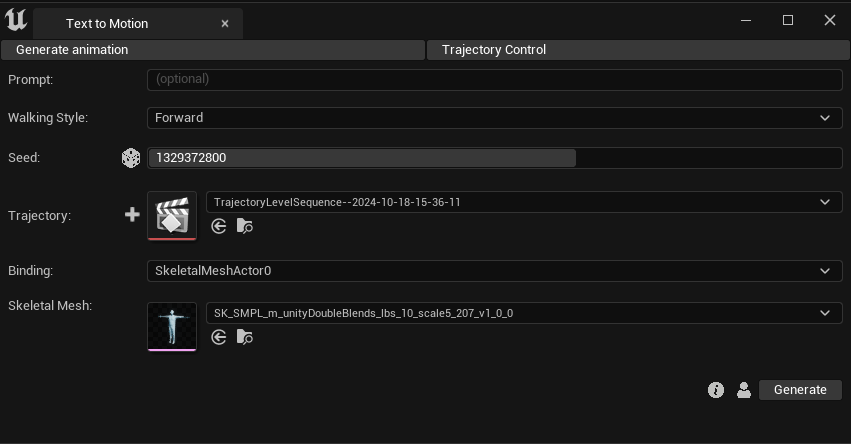The height and width of the screenshot is (444, 851).
Task: Click the dice icon to randomize seed
Action: 131,158
